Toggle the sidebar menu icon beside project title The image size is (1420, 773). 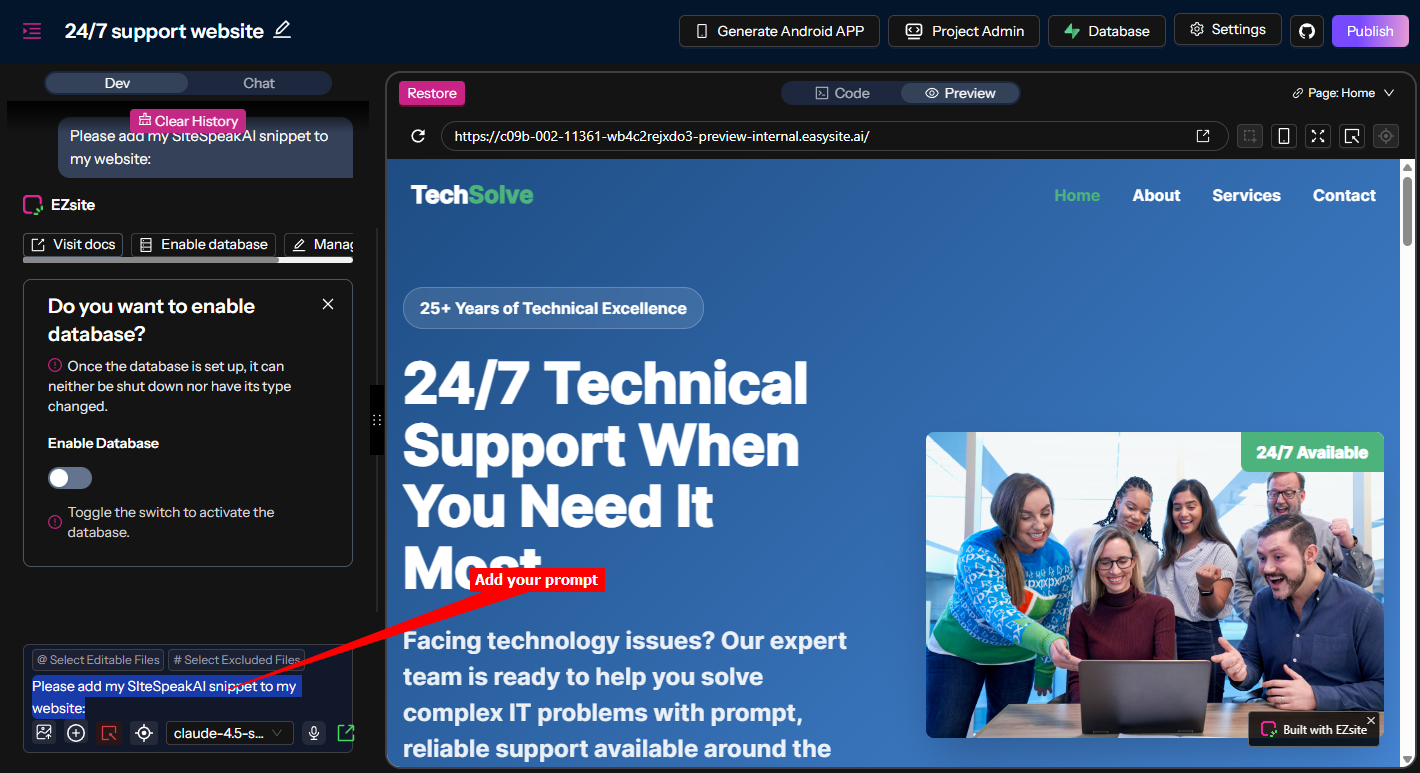click(x=32, y=31)
